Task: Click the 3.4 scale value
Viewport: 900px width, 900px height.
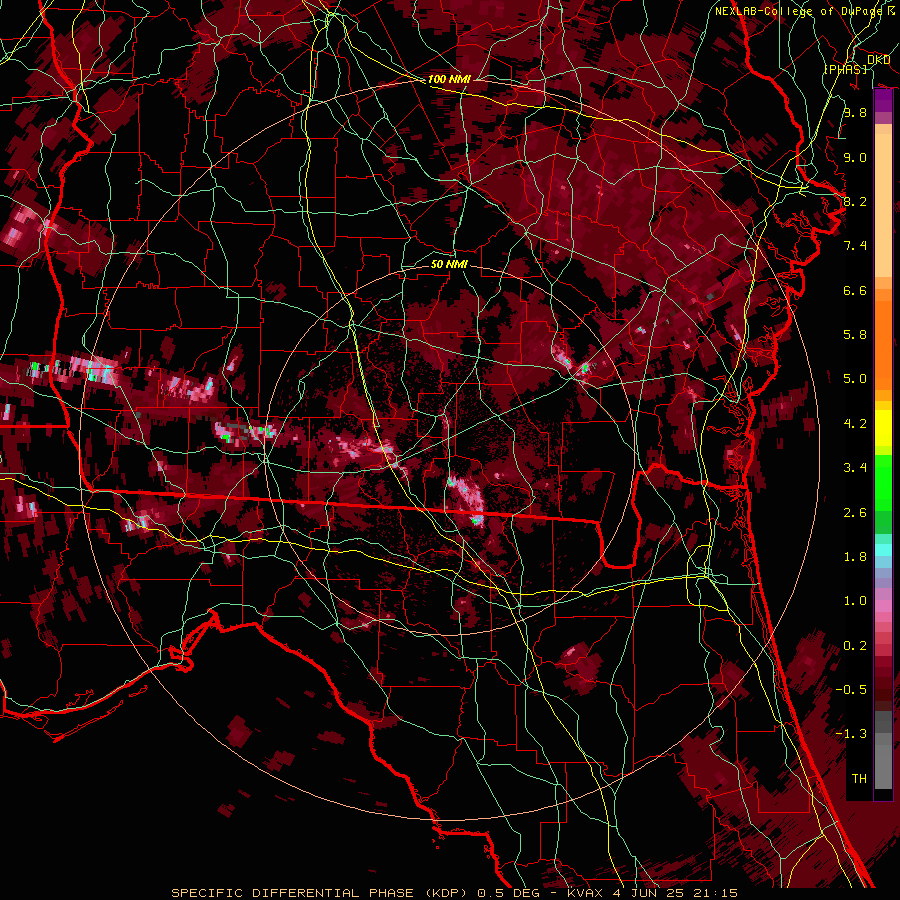Action: [855, 468]
